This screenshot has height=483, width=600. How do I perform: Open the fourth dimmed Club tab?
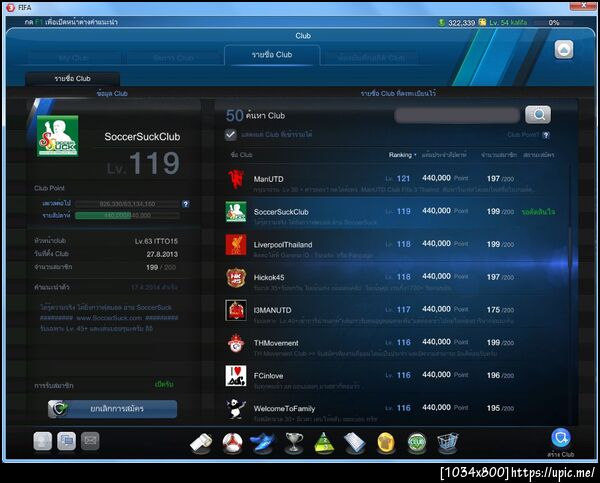coord(371,58)
